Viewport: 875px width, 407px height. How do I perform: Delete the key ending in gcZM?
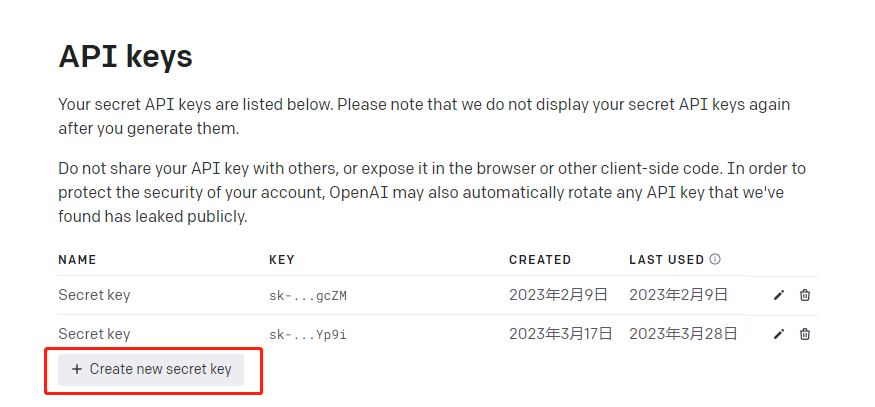(805, 295)
